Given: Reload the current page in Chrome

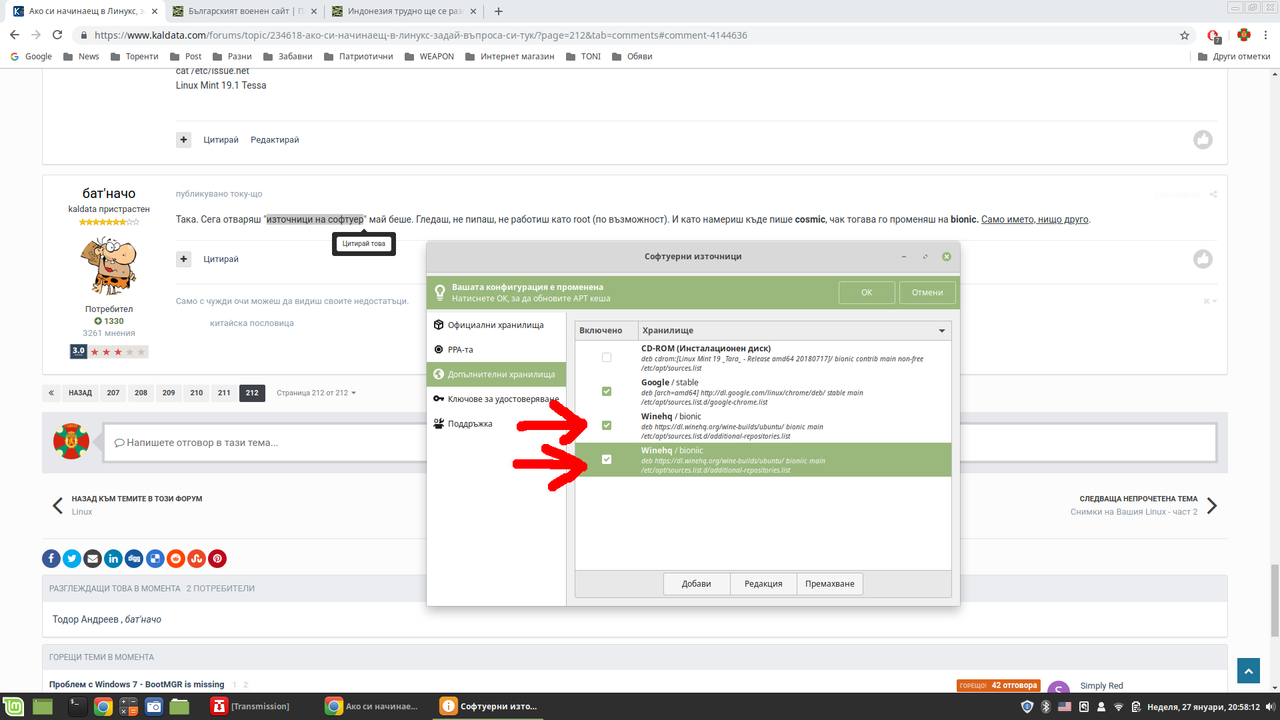Looking at the screenshot, I should (x=60, y=35).
